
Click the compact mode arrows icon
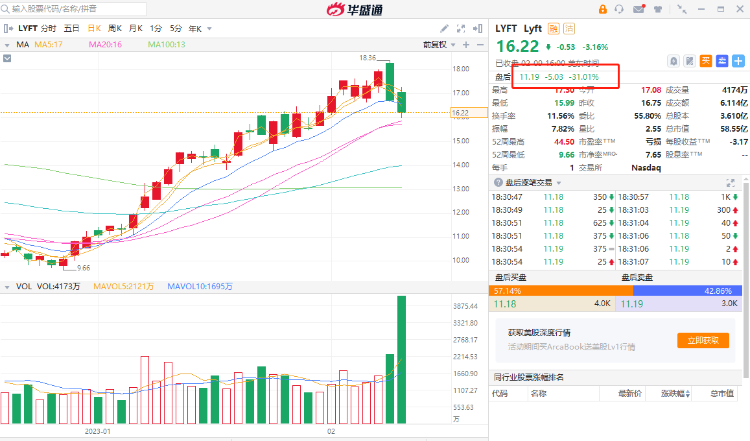coord(682,9)
